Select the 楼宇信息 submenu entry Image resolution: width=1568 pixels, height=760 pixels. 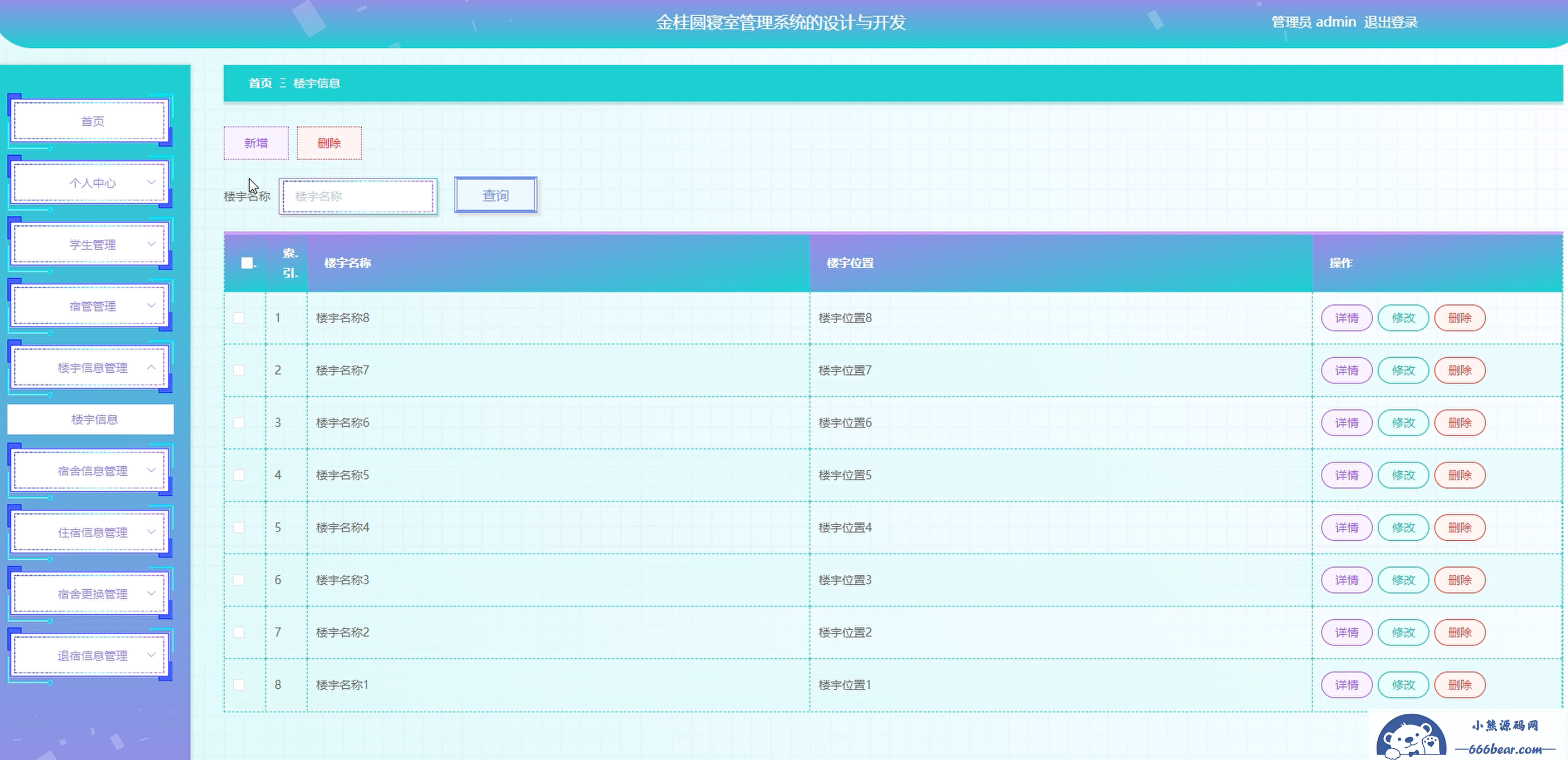91,420
